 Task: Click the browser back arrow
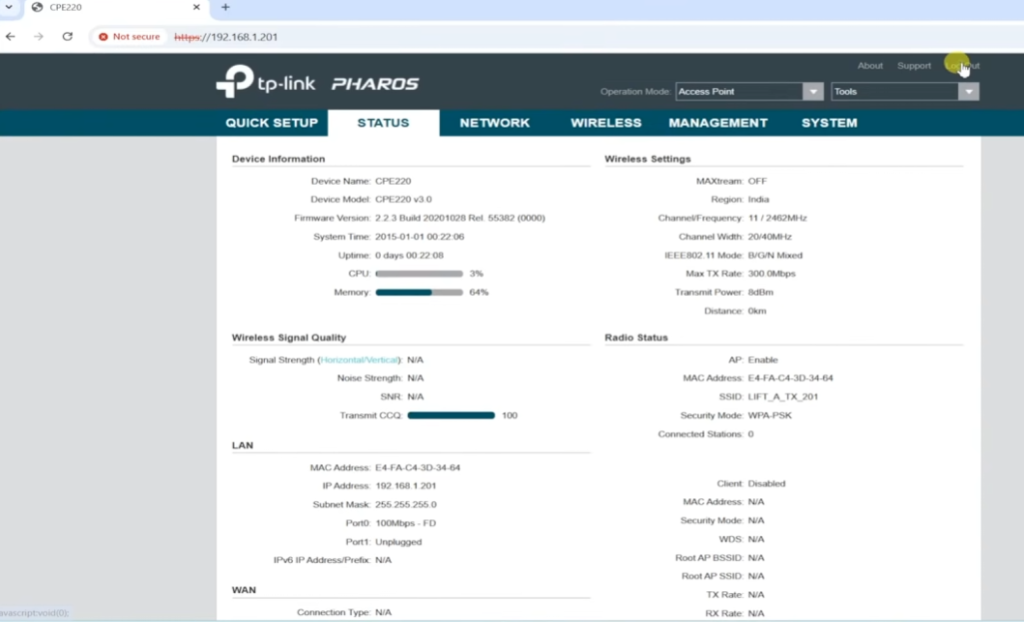(x=11, y=36)
